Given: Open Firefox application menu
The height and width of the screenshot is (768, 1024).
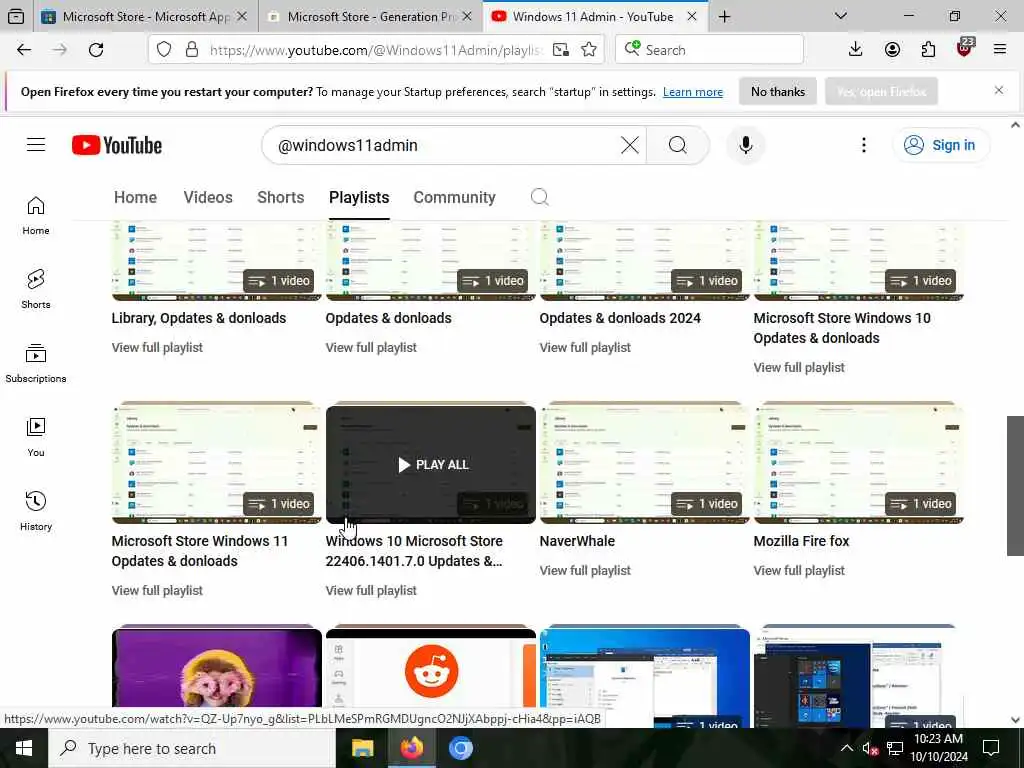Looking at the screenshot, I should coord(1000,50).
